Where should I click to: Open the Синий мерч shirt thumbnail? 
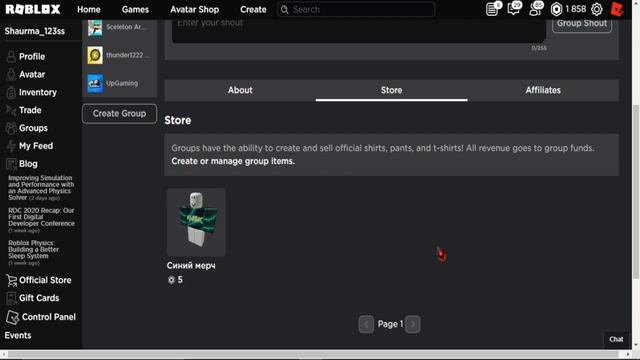click(196, 222)
